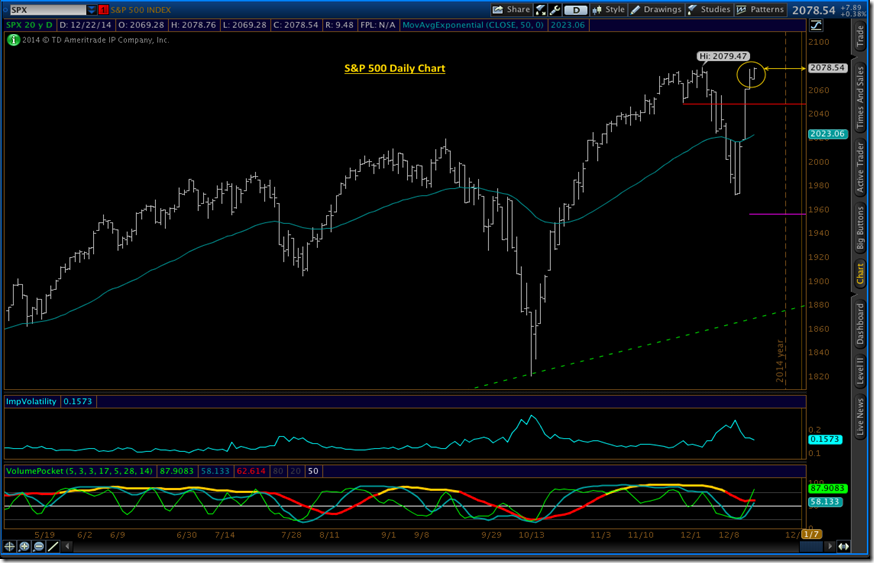The width and height of the screenshot is (874, 563).
Task: Click the S&P 500 Daily Chart title
Action: click(x=395, y=68)
